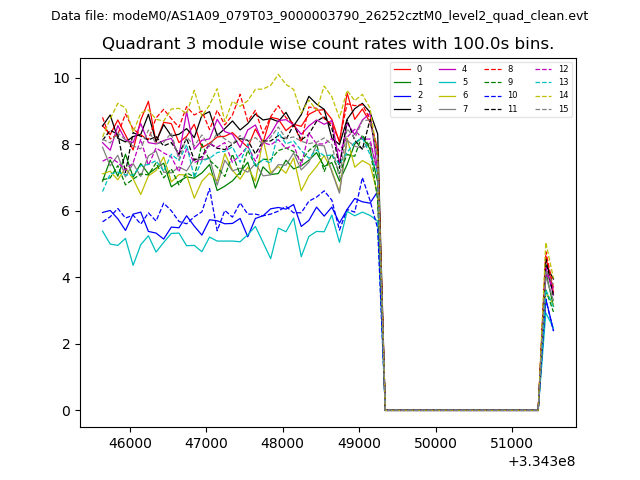This screenshot has width=640, height=480.
Task: Select the module 15 legend label
Action: 563,108
